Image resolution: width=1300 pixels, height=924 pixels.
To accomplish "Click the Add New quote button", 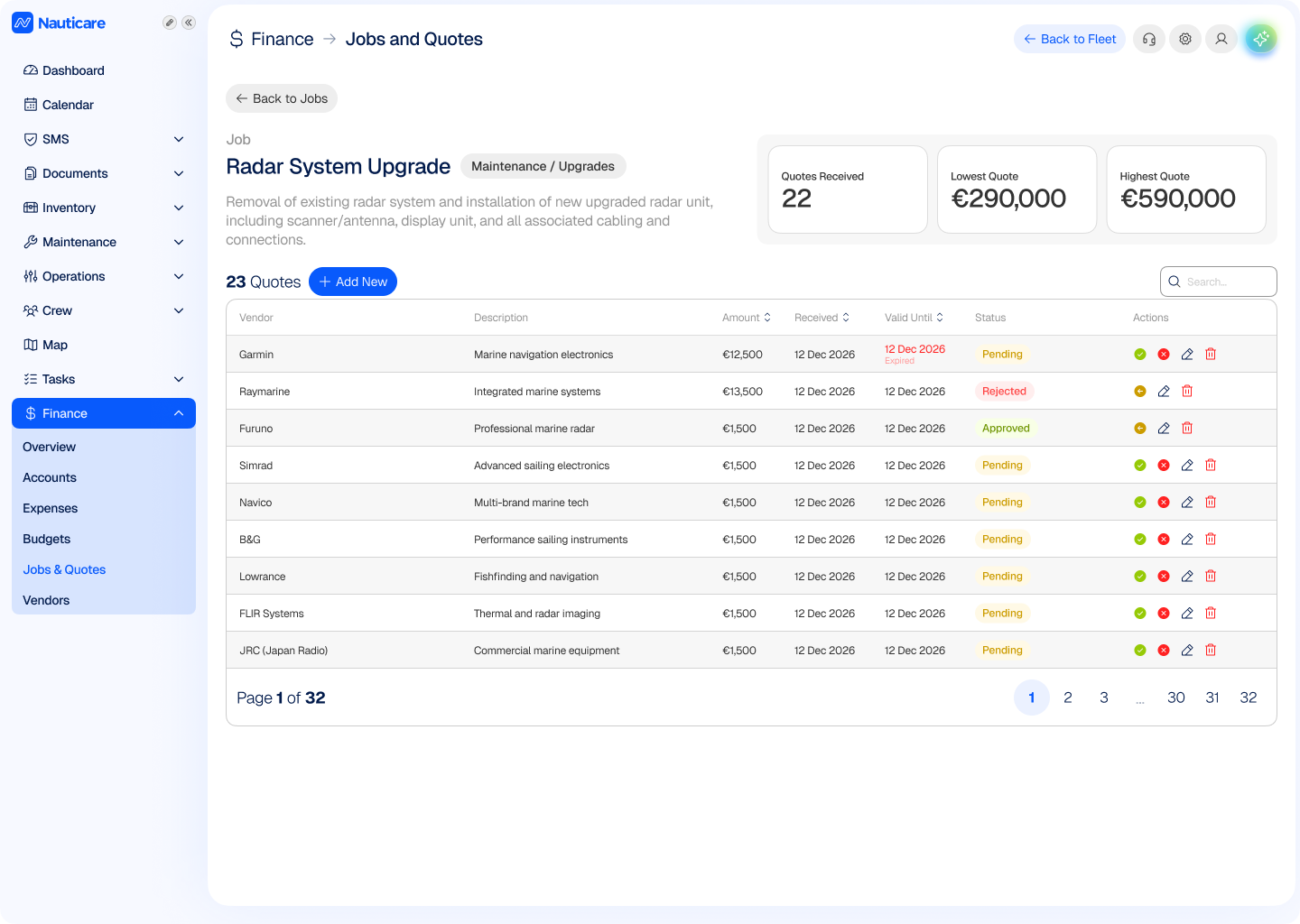I will coord(353,282).
